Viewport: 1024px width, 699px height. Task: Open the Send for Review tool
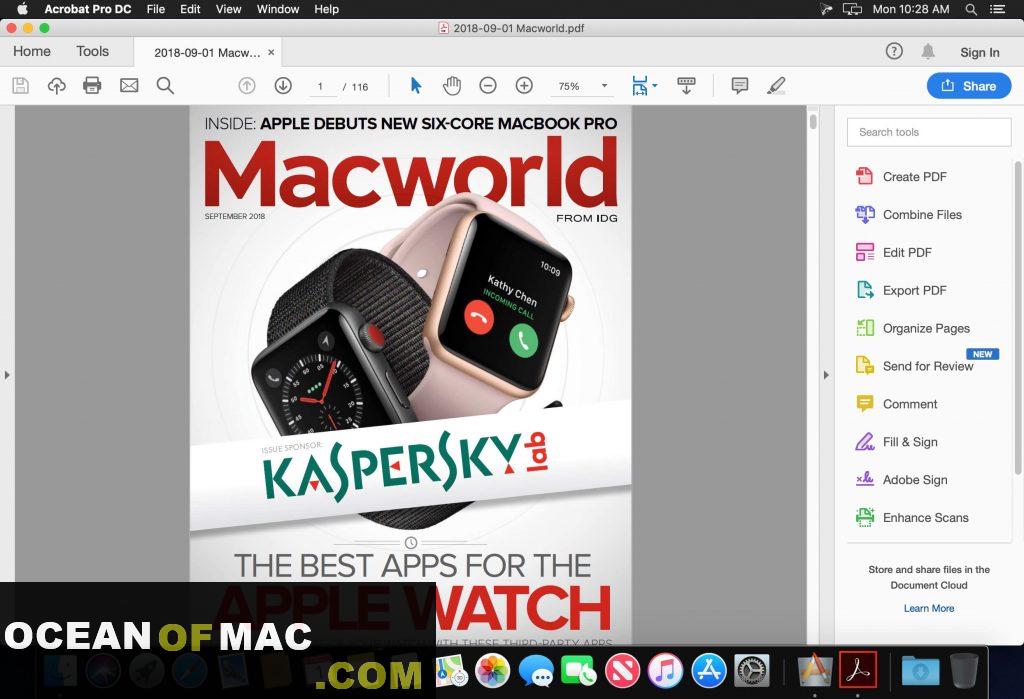914,366
